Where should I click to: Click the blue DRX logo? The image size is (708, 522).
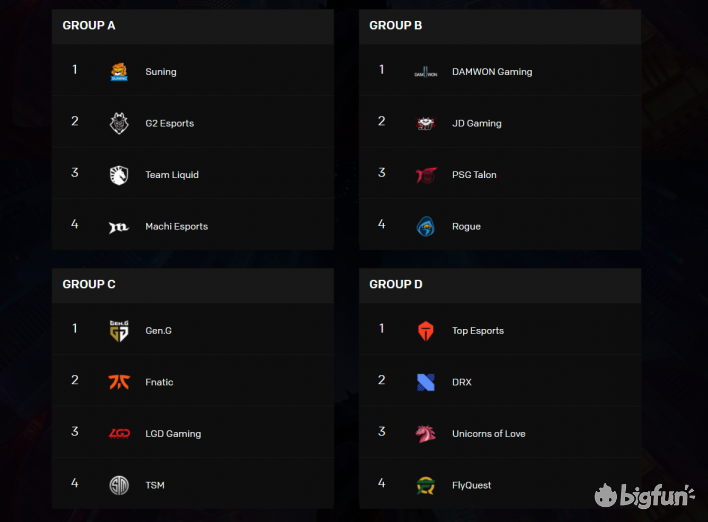coord(426,382)
